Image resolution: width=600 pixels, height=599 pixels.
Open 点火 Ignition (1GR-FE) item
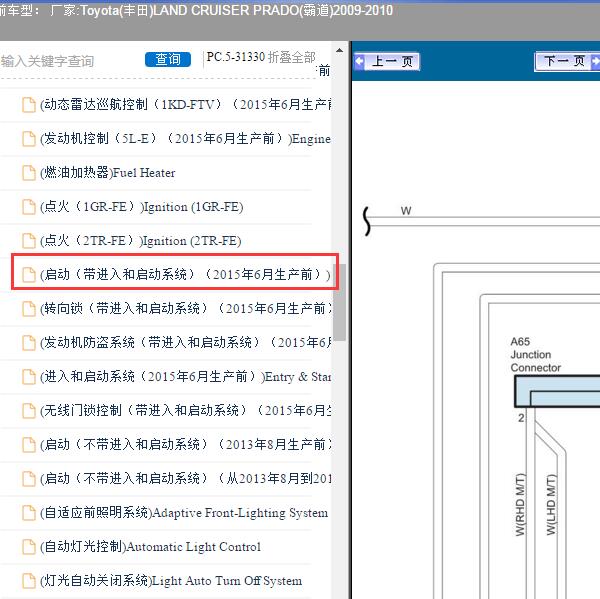(x=142, y=207)
